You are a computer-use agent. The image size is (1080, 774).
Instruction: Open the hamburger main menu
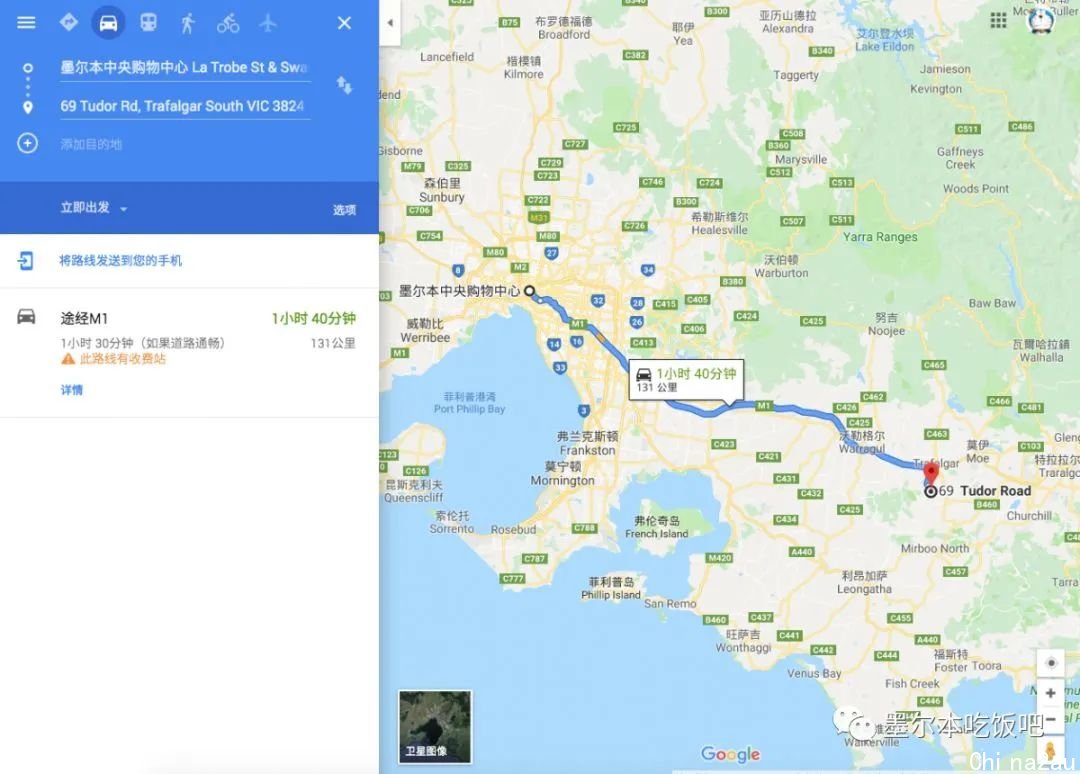[x=26, y=23]
